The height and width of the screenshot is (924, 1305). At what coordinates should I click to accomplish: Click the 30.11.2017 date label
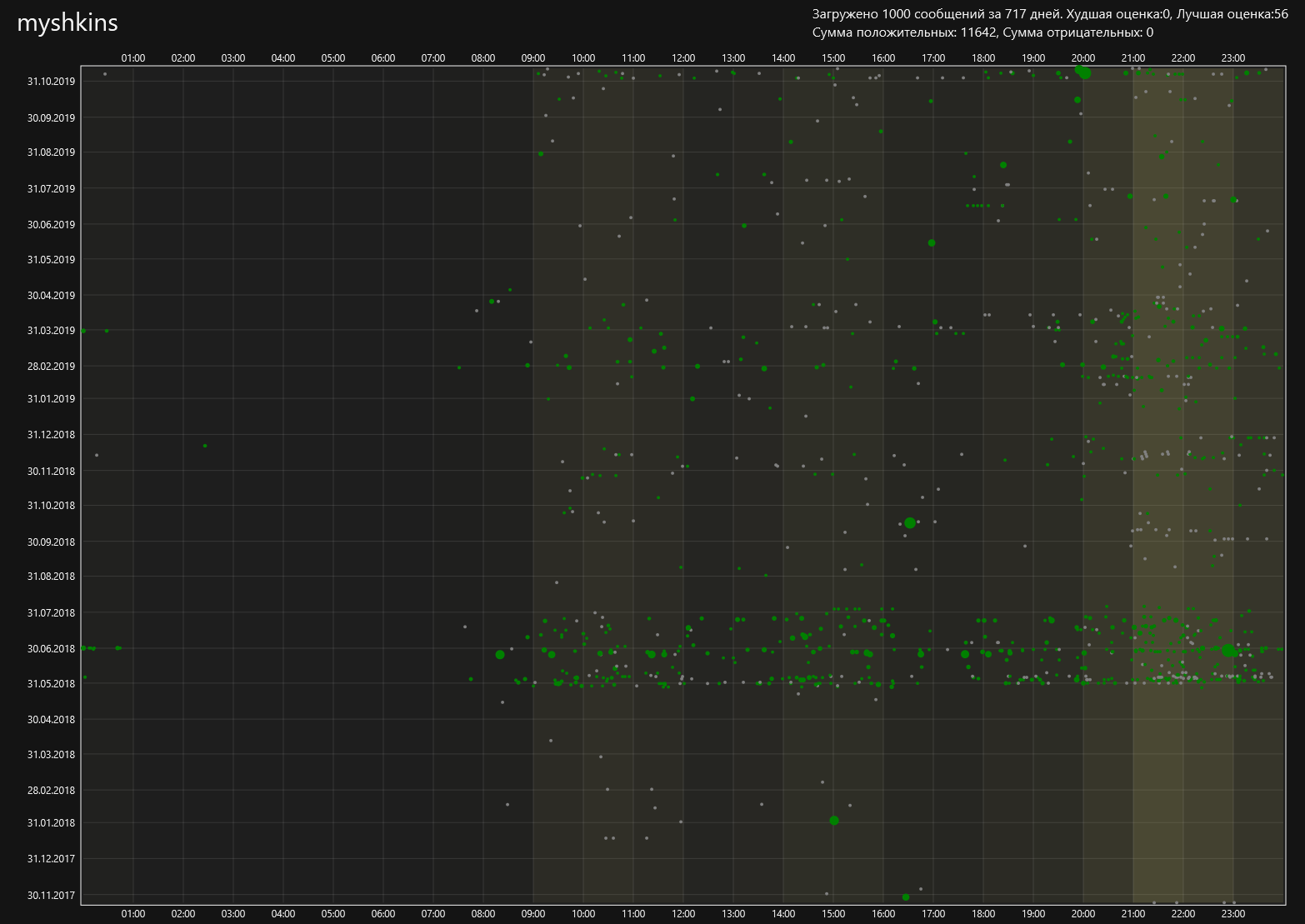[51, 895]
